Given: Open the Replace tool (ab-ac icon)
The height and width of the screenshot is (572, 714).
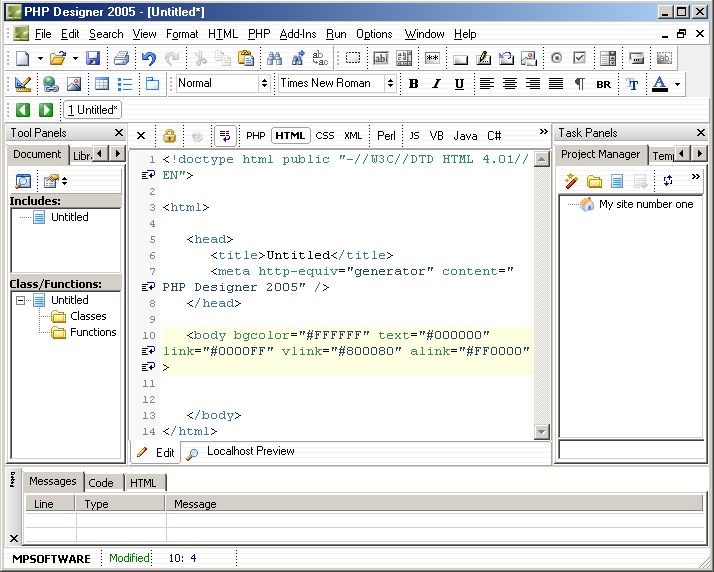Looking at the screenshot, I should [320, 58].
